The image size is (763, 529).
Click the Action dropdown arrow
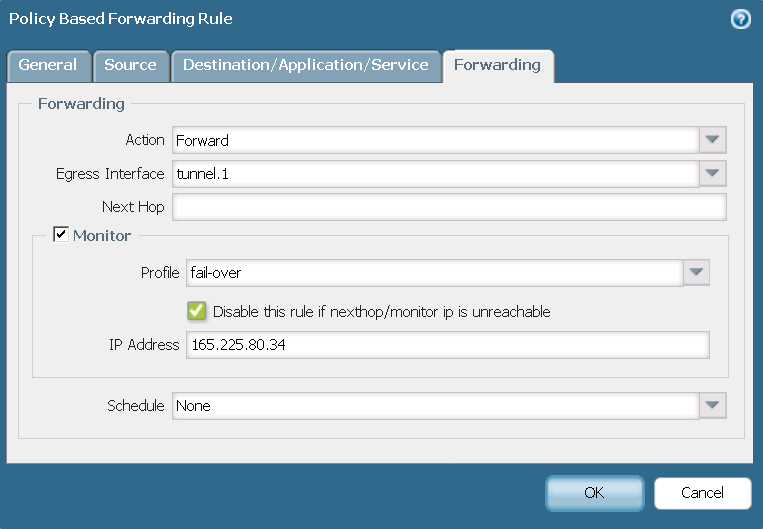pyautogui.click(x=712, y=140)
